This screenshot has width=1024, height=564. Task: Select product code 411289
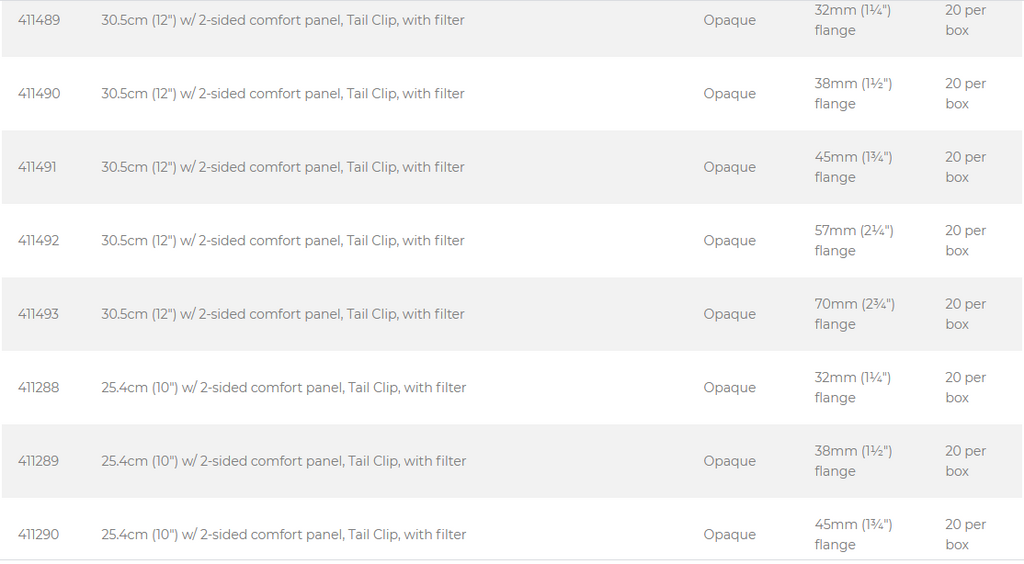click(39, 461)
